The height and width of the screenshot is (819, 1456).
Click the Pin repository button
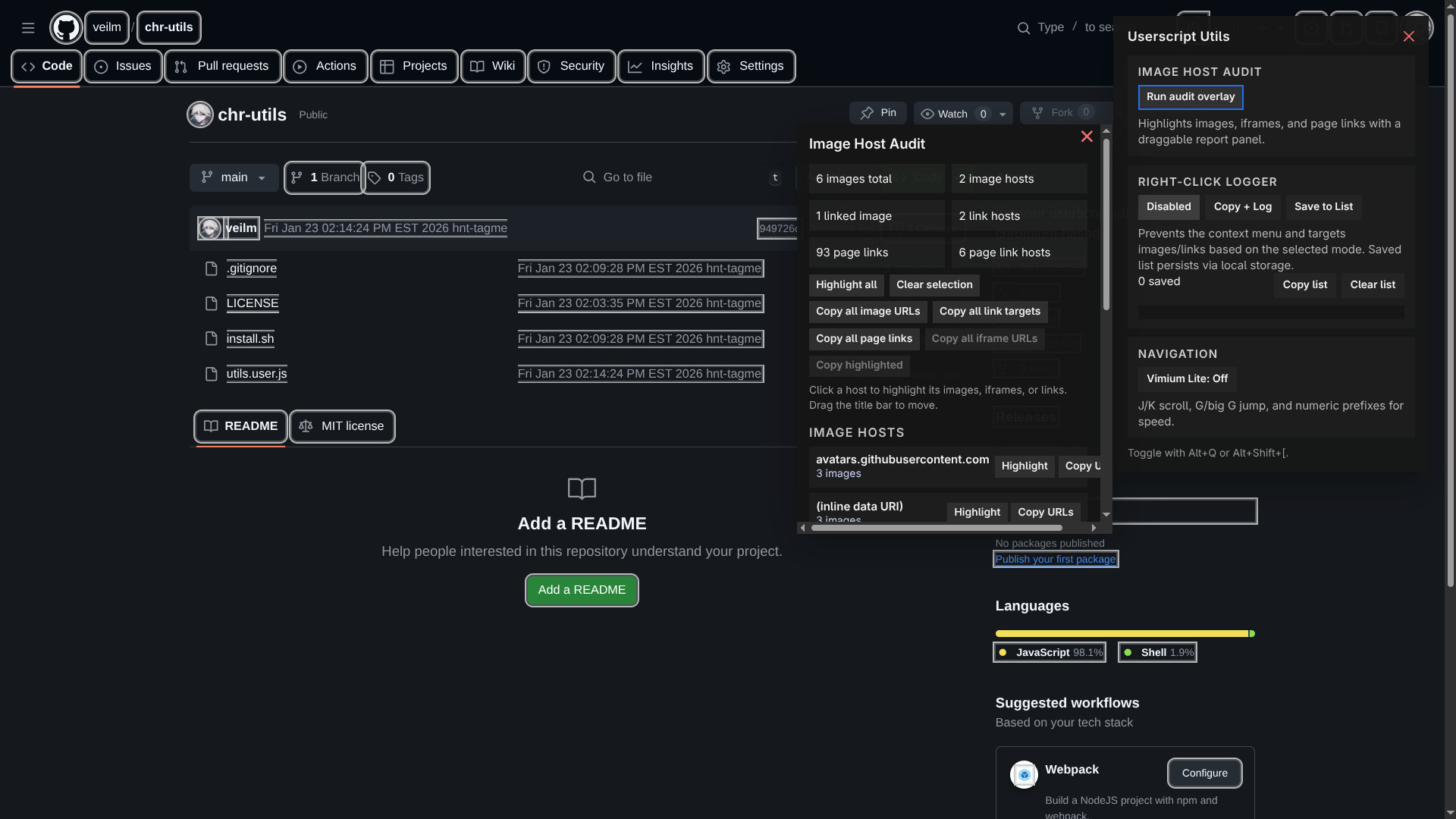click(878, 113)
